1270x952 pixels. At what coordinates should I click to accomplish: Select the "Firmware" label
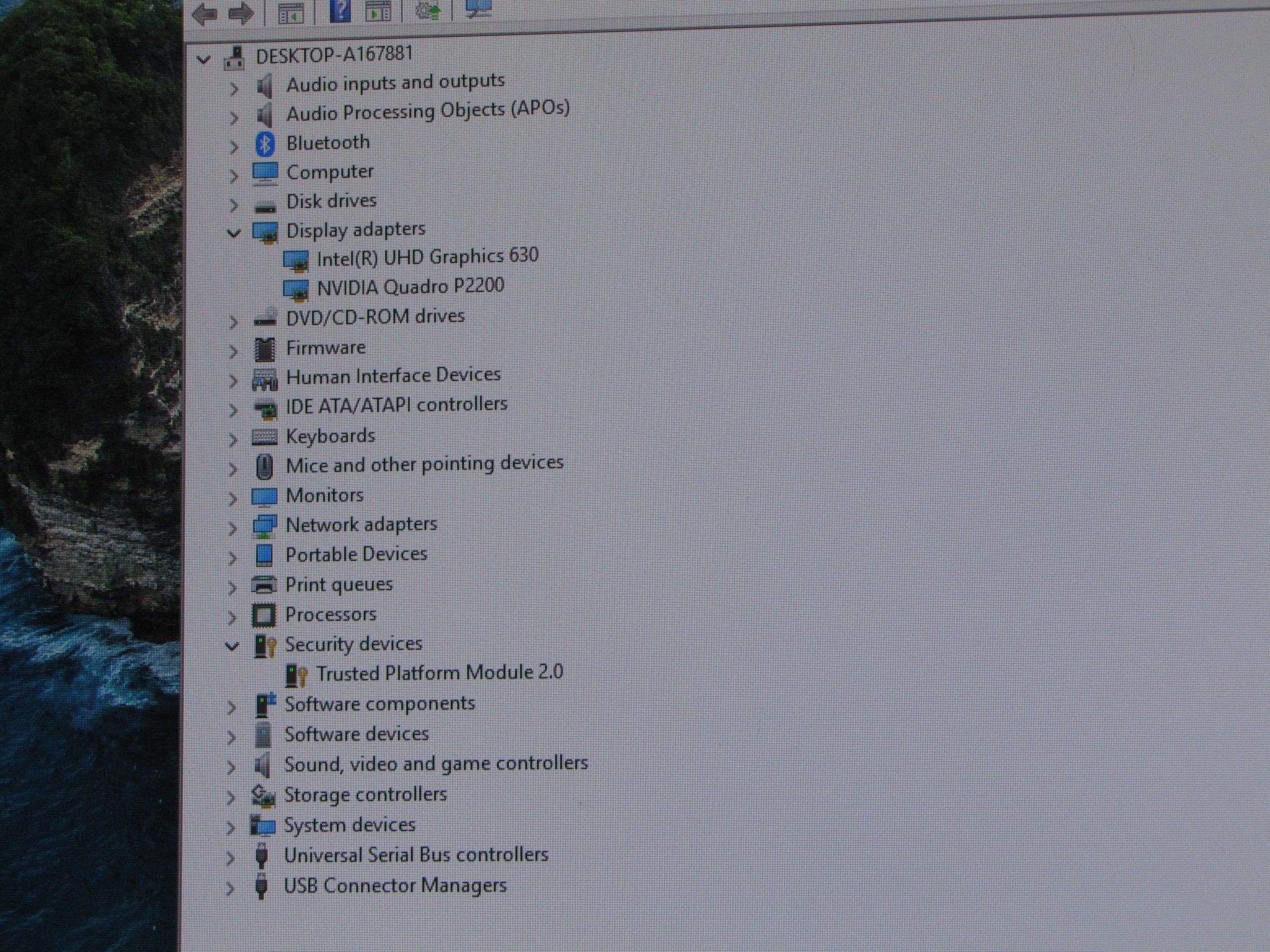(326, 348)
